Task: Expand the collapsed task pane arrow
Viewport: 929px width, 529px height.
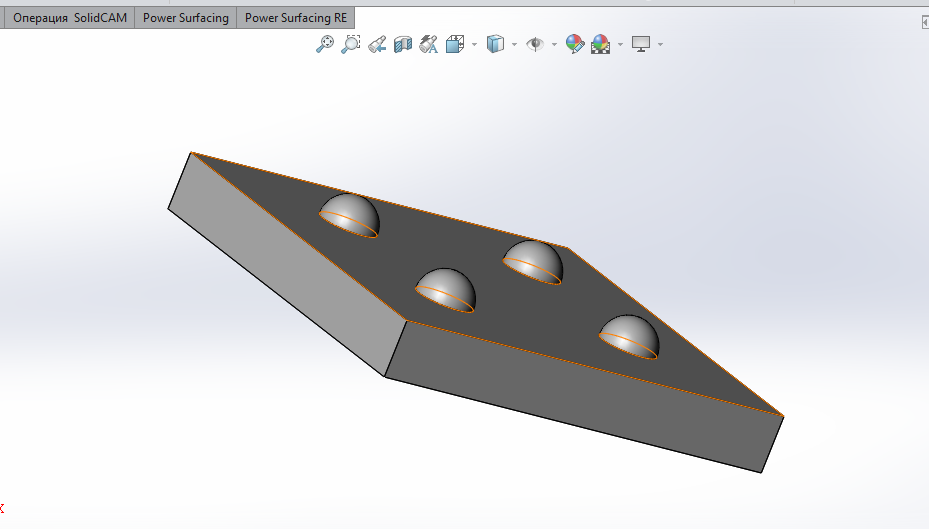Action: 925,22
